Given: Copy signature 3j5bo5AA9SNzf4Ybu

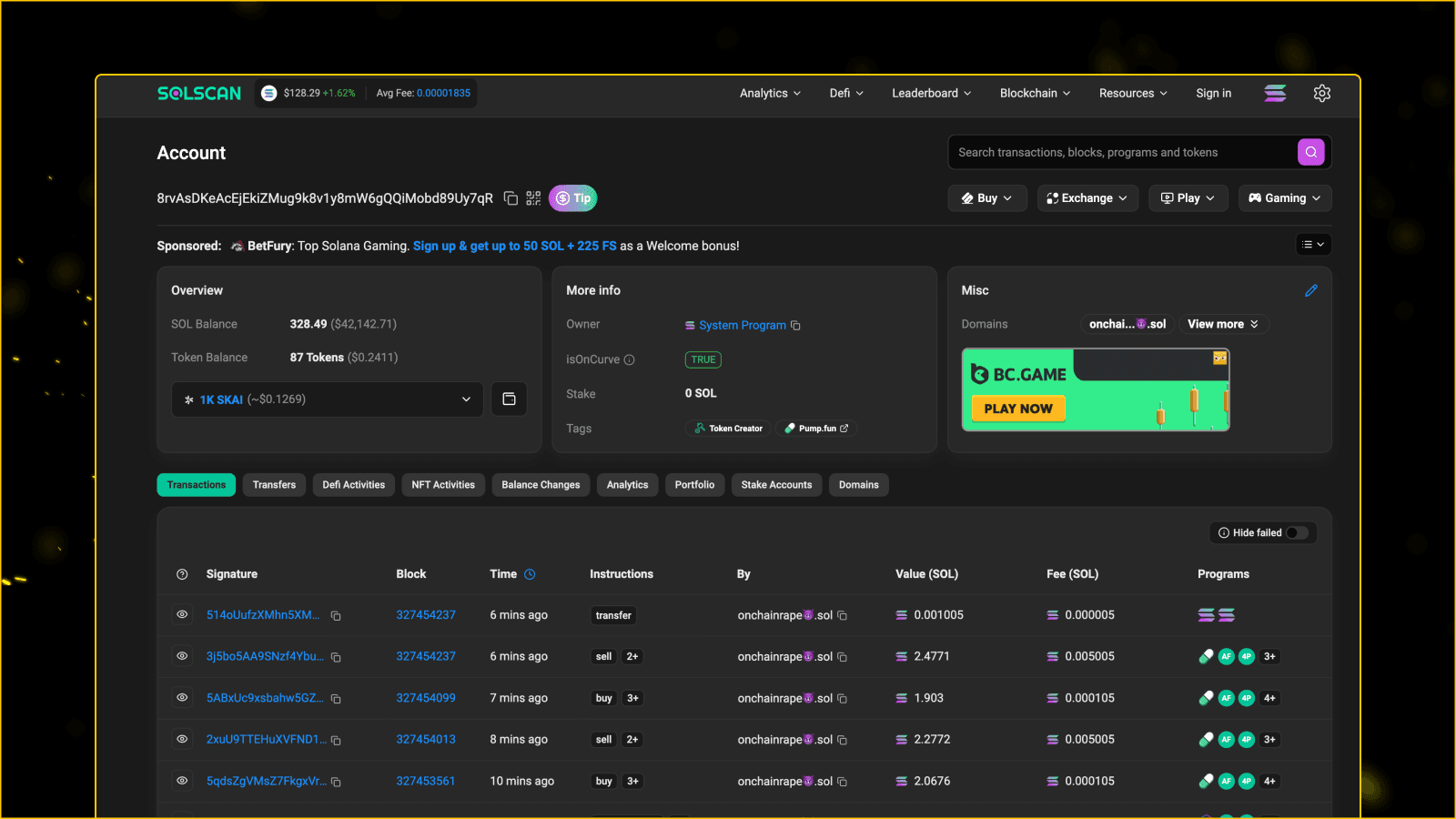Looking at the screenshot, I should [x=336, y=657].
